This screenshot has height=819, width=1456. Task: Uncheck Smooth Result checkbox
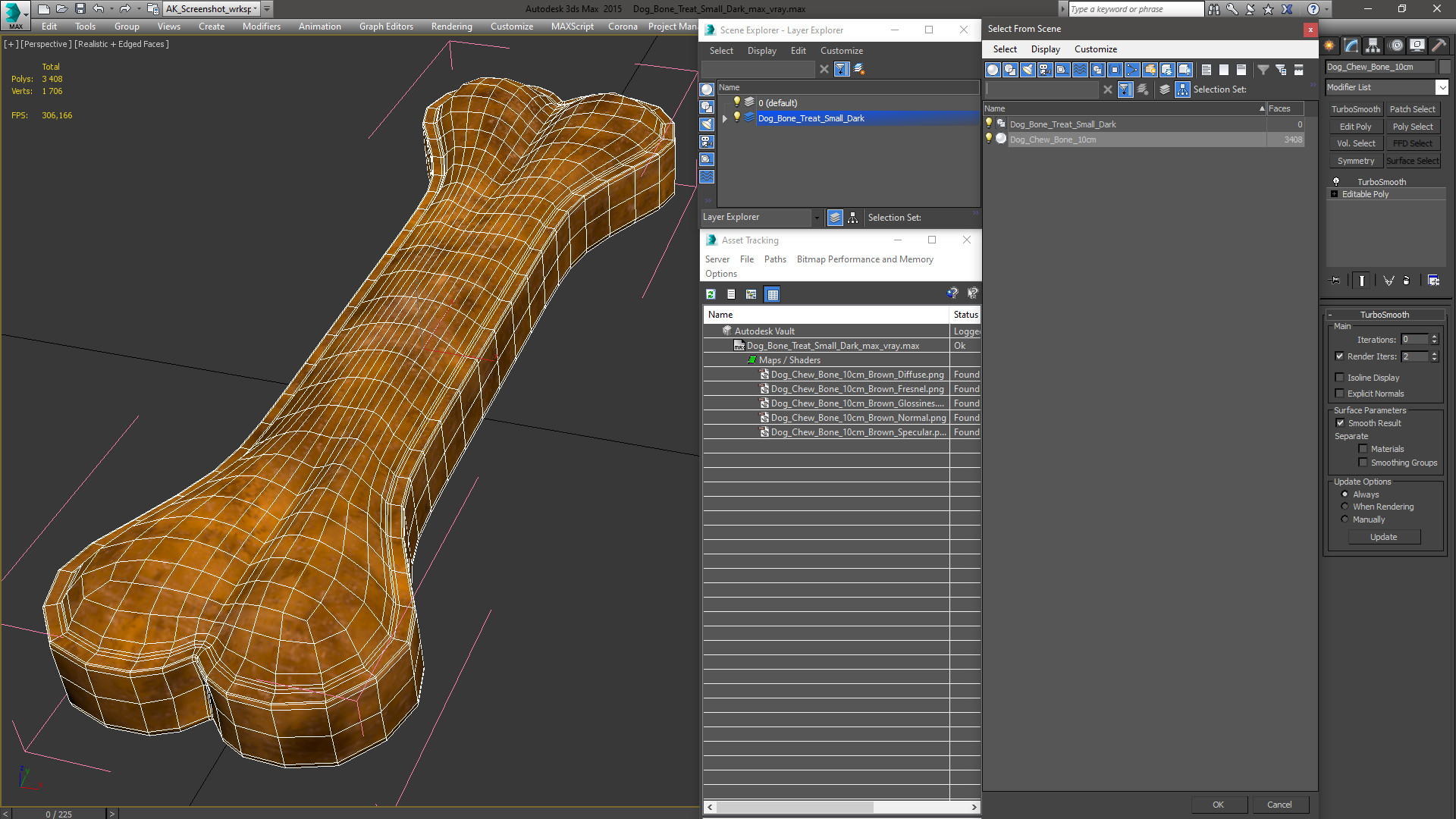[1340, 423]
